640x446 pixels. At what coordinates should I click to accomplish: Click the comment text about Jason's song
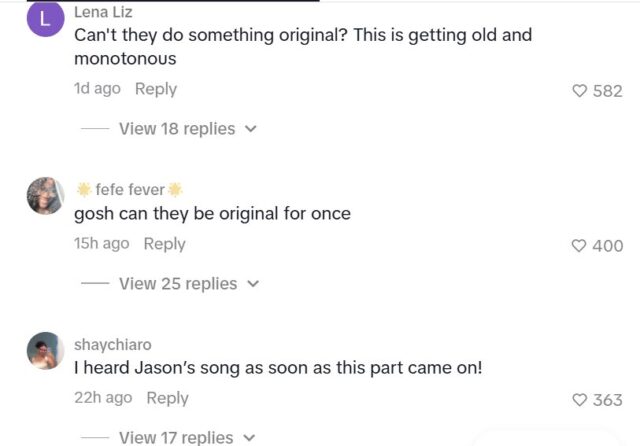[x=278, y=368]
